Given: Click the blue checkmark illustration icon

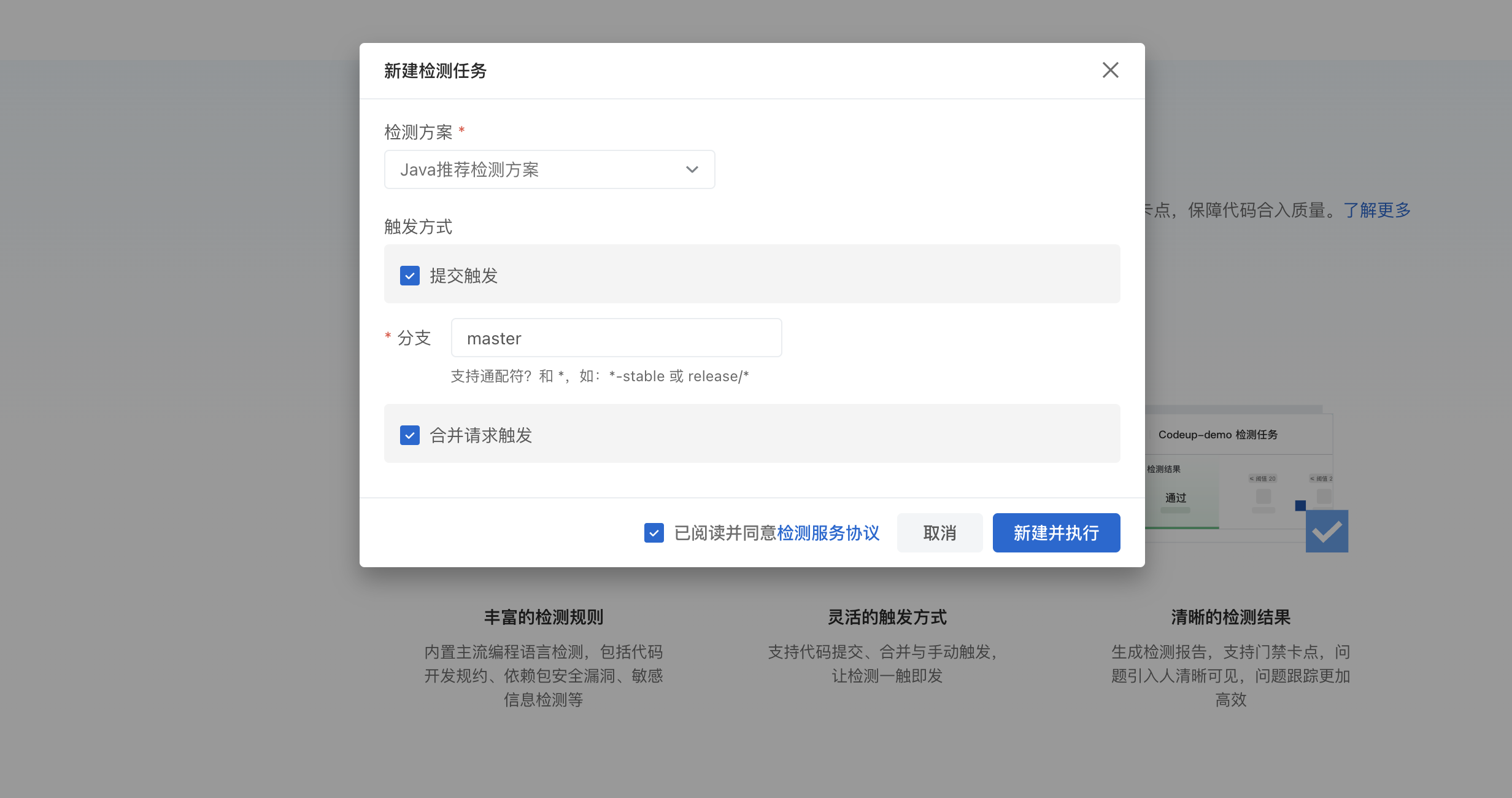Looking at the screenshot, I should point(1327,529).
